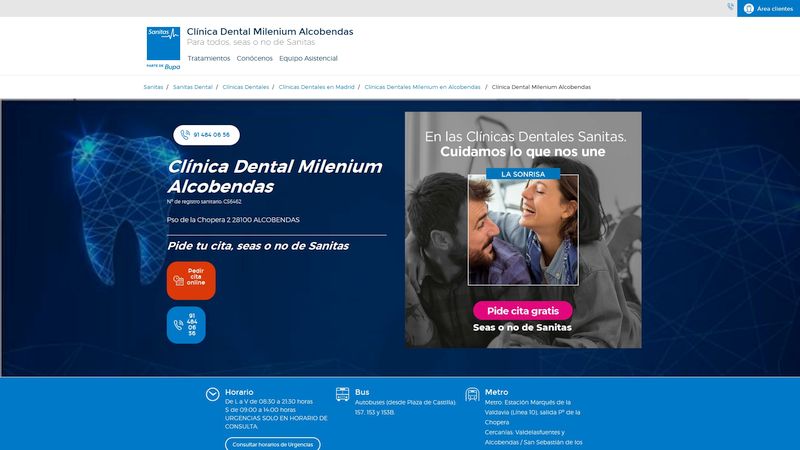This screenshot has height=450, width=800.
Task: Click the 'De L a V de 08:30 a 21:30 horas' text
Action: click(269, 402)
